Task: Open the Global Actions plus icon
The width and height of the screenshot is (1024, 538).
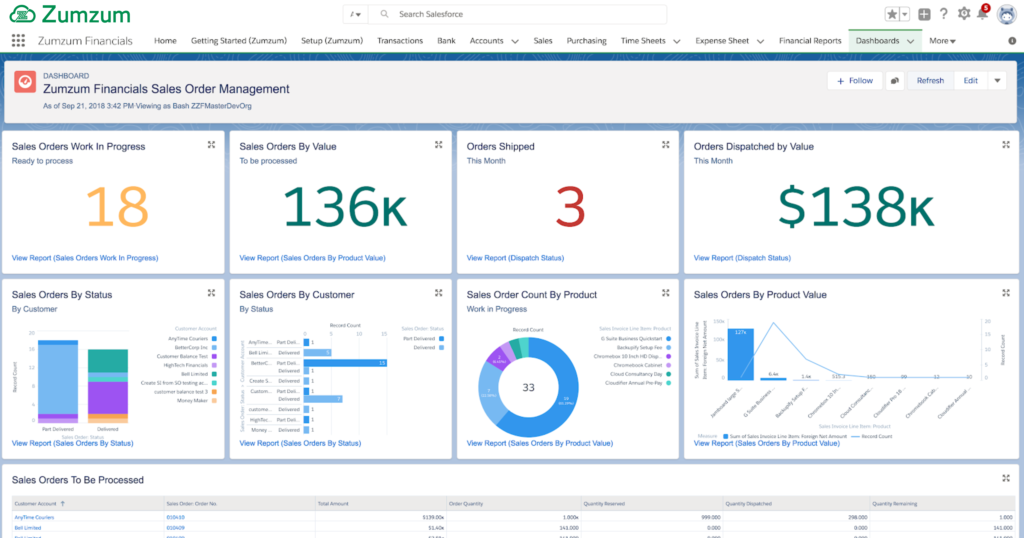Action: coord(924,14)
